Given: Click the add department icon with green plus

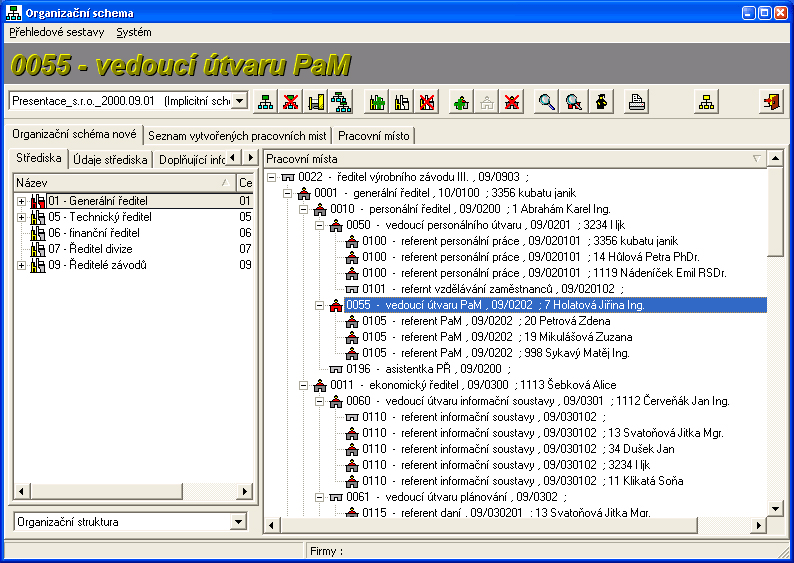Looking at the screenshot, I should [377, 102].
